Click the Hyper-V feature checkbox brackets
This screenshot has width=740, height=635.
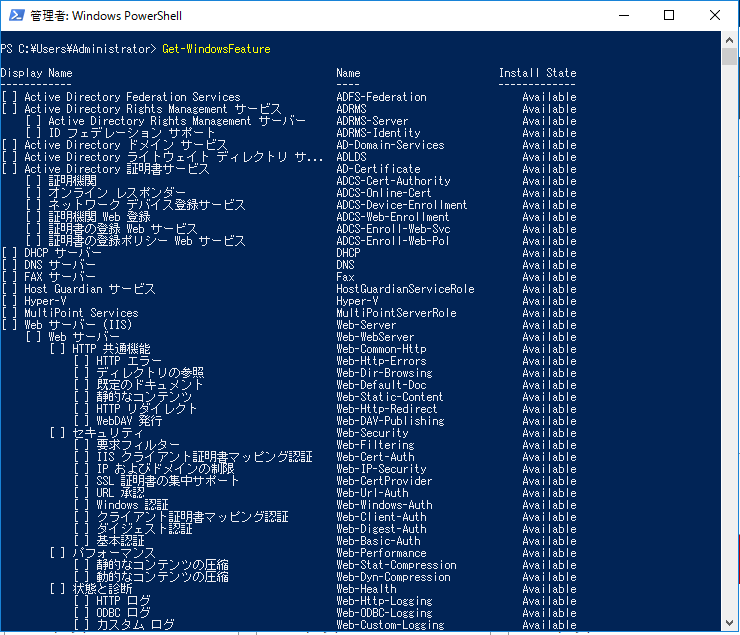point(9,301)
